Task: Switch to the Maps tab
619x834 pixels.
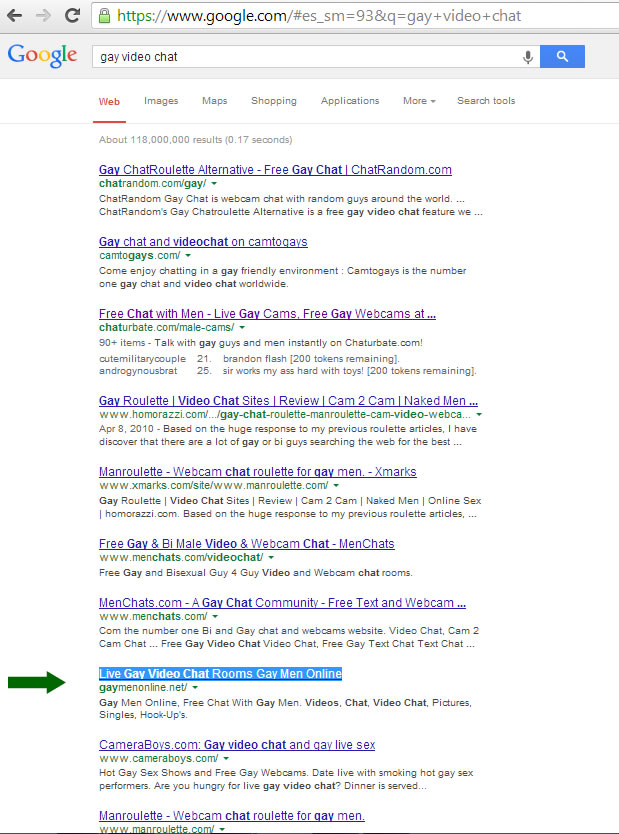Action: coord(214,101)
